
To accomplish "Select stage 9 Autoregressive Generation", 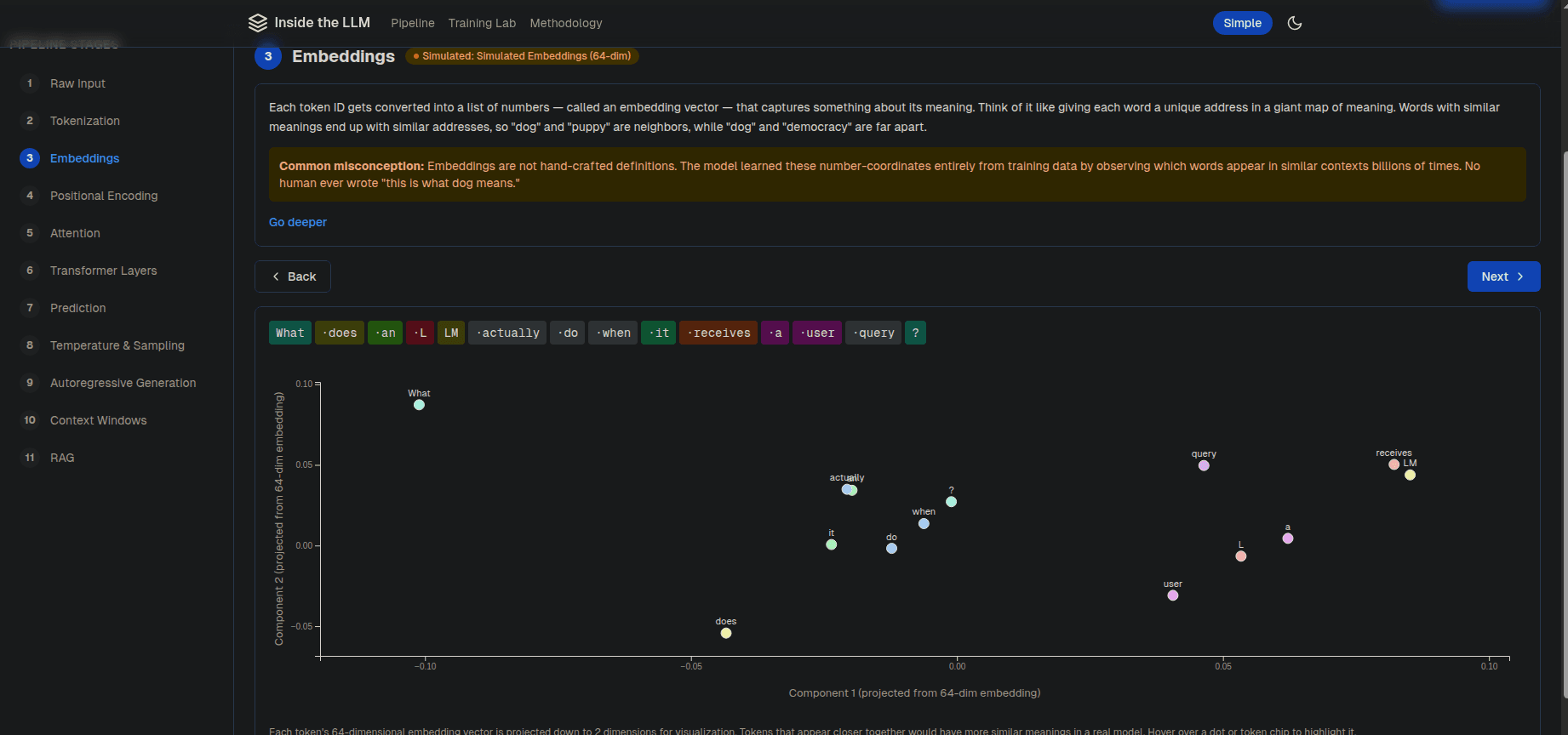I will point(117,383).
